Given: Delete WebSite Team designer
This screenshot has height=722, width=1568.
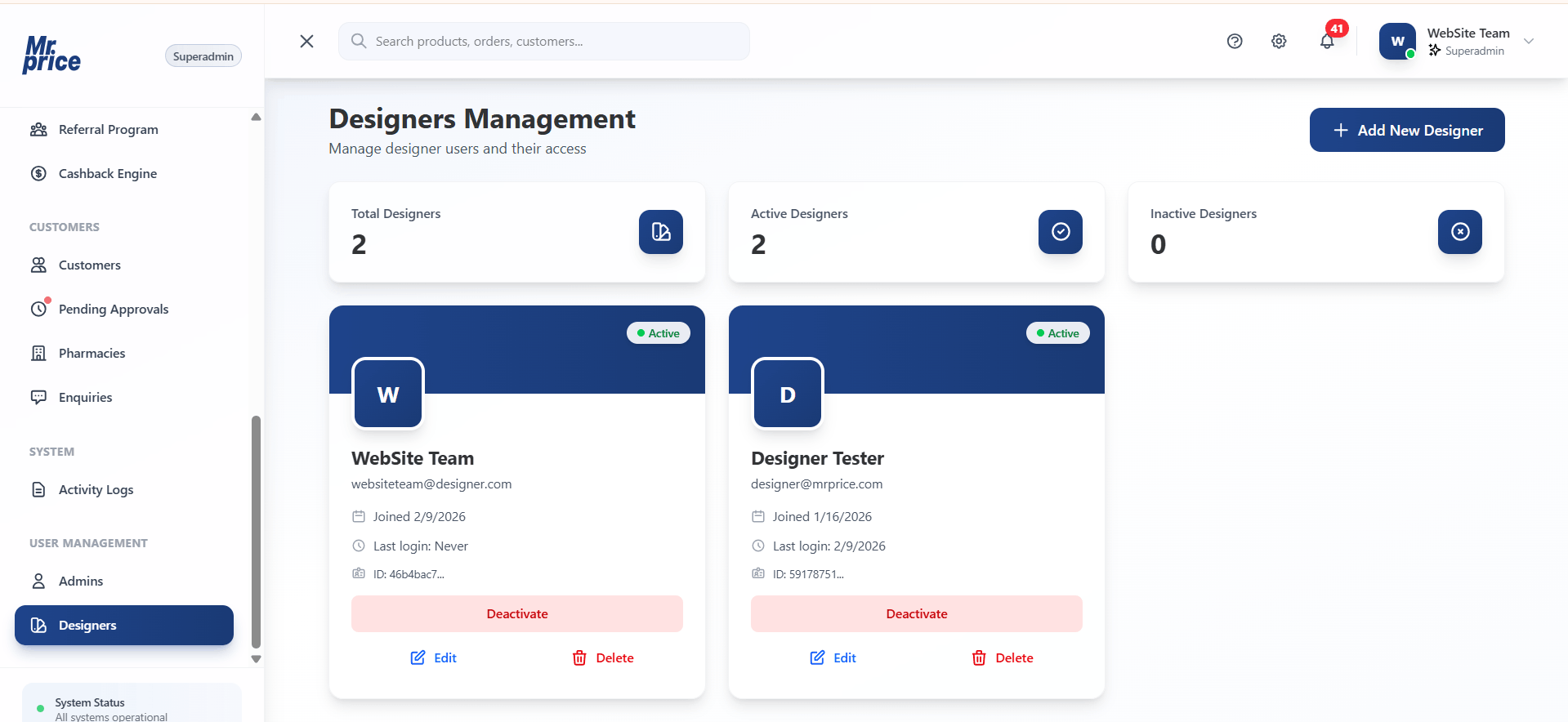Looking at the screenshot, I should pos(603,657).
